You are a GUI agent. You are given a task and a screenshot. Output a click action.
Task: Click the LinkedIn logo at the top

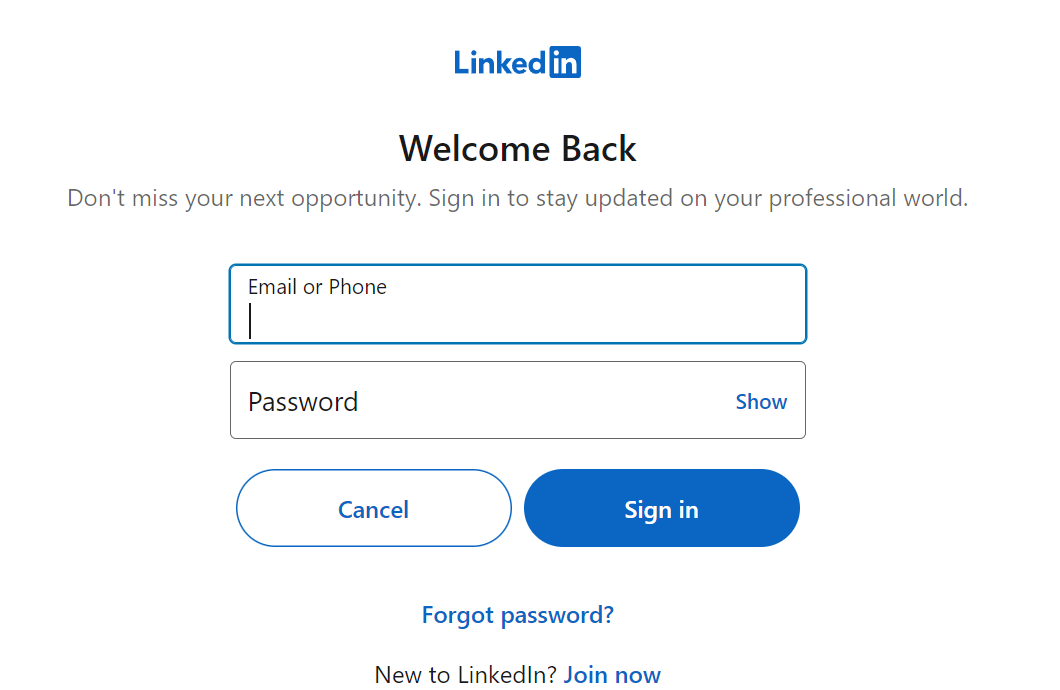pyautogui.click(x=517, y=62)
